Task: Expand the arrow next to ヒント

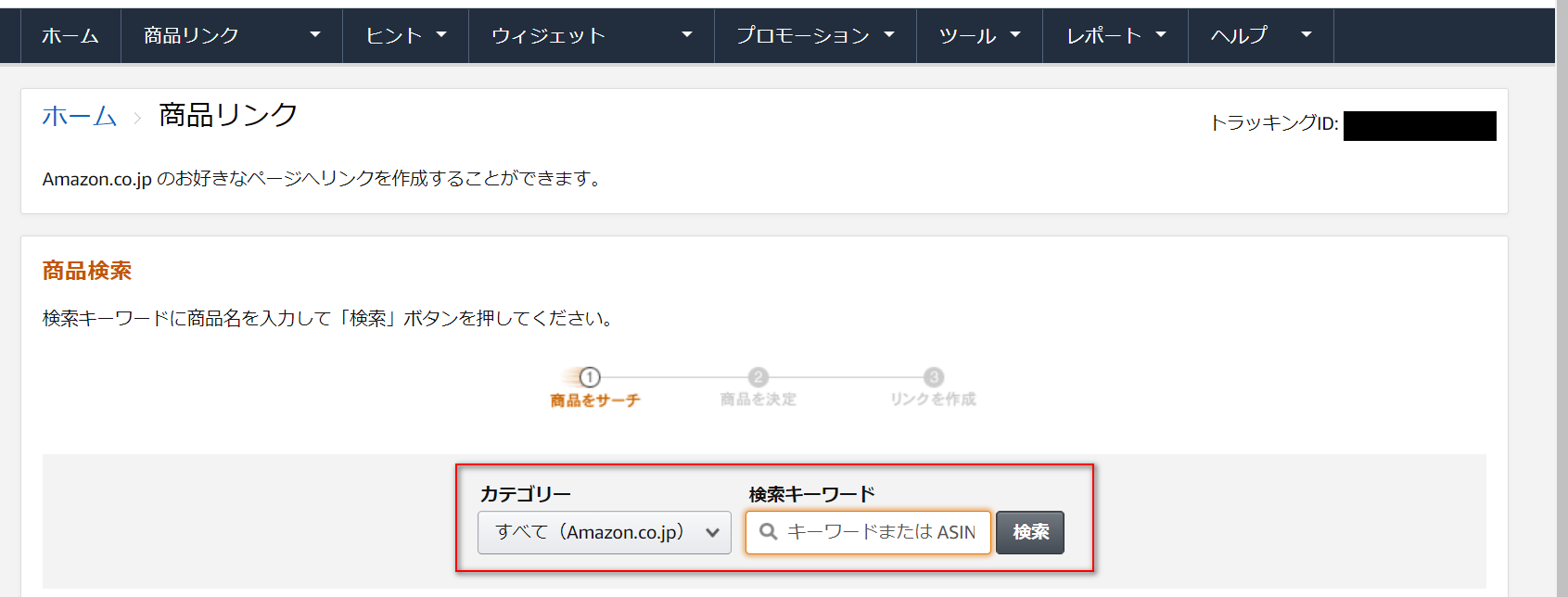Action: (x=441, y=35)
